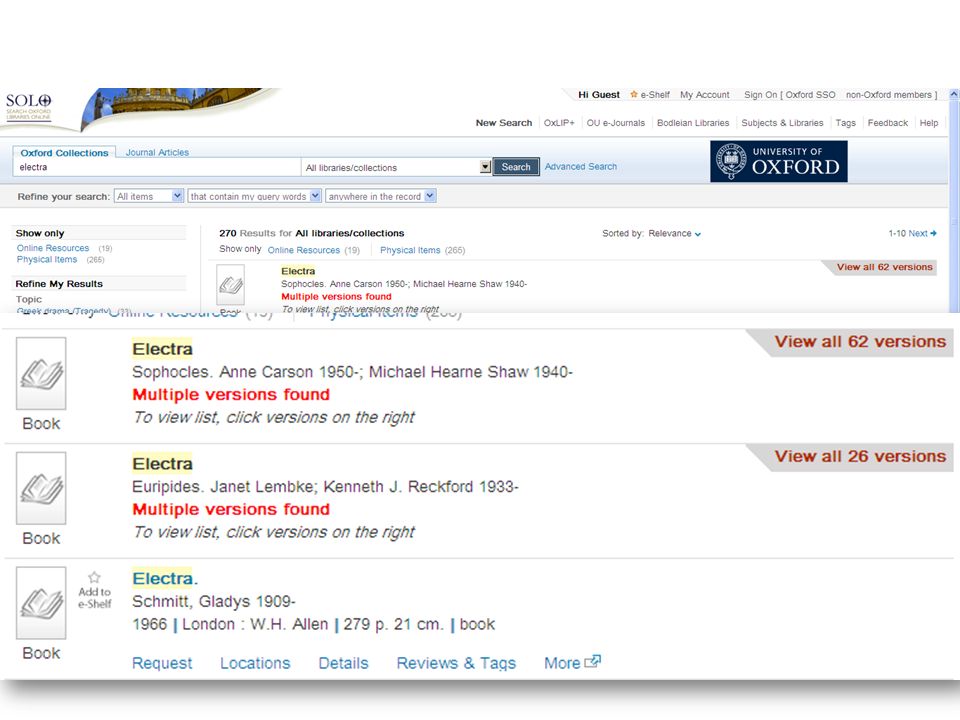Click non-Oxford members link
960x720 pixels.
[x=888, y=95]
